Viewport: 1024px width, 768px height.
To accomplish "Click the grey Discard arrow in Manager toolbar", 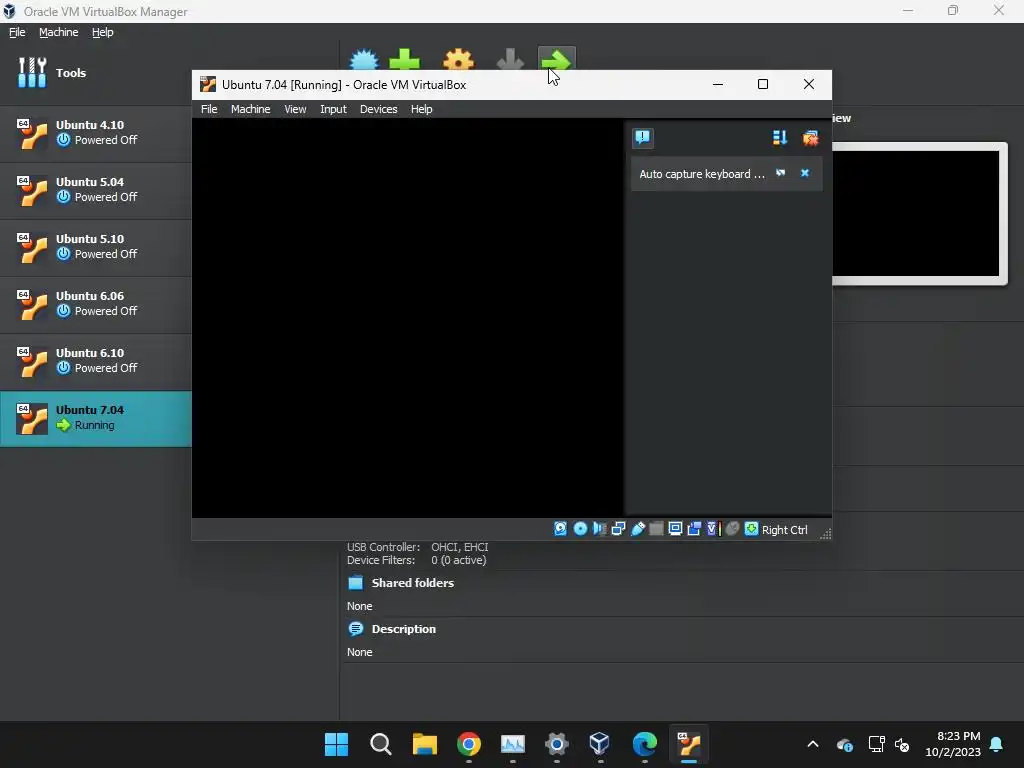I will click(510, 60).
